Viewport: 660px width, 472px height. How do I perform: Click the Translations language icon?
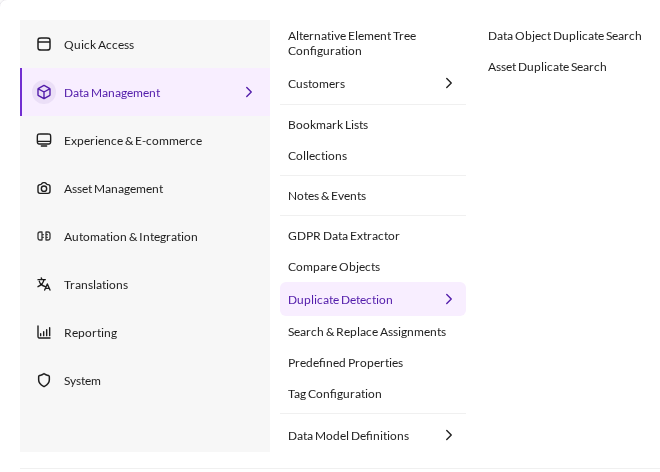point(44,284)
